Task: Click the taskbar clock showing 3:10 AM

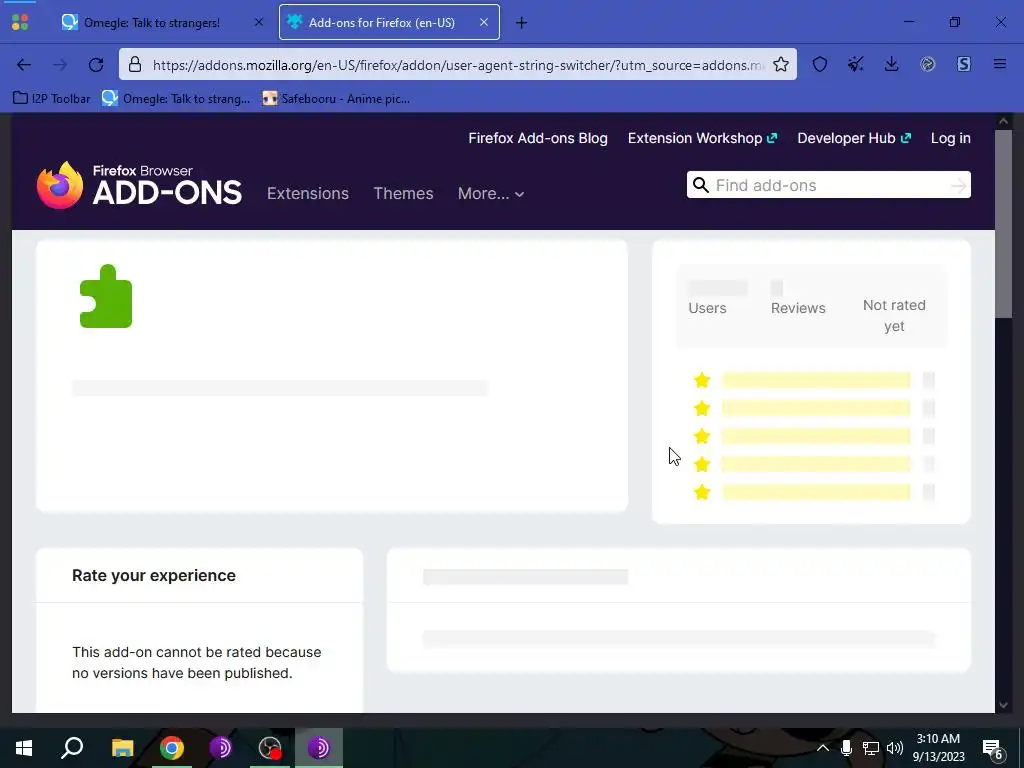Action: (938, 748)
